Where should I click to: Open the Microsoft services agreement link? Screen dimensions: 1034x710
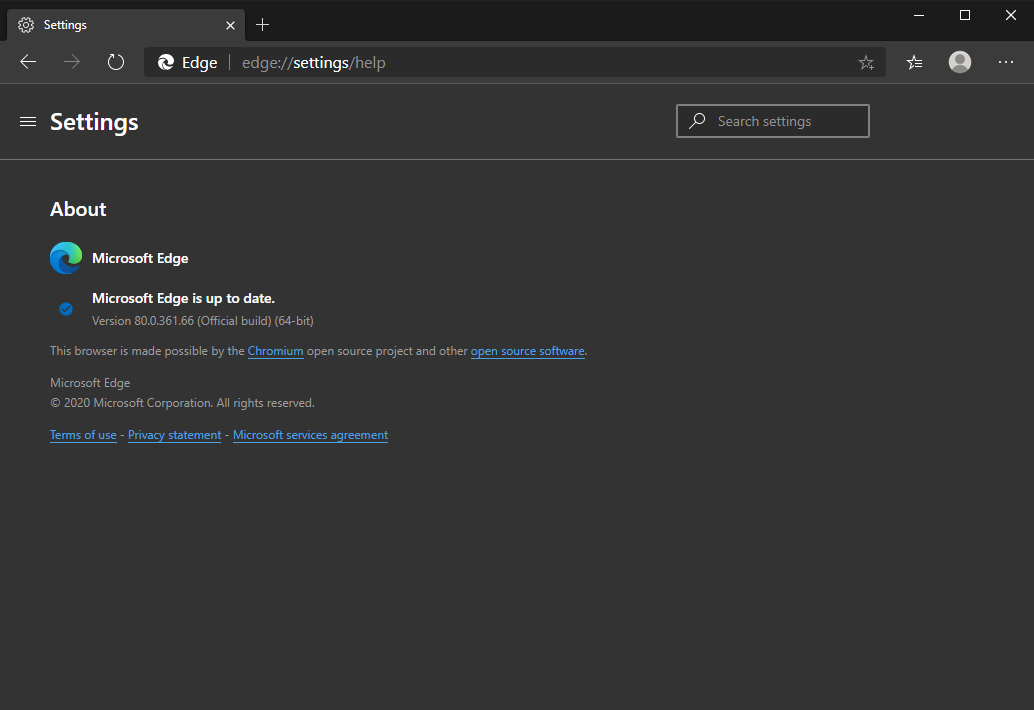click(x=311, y=435)
